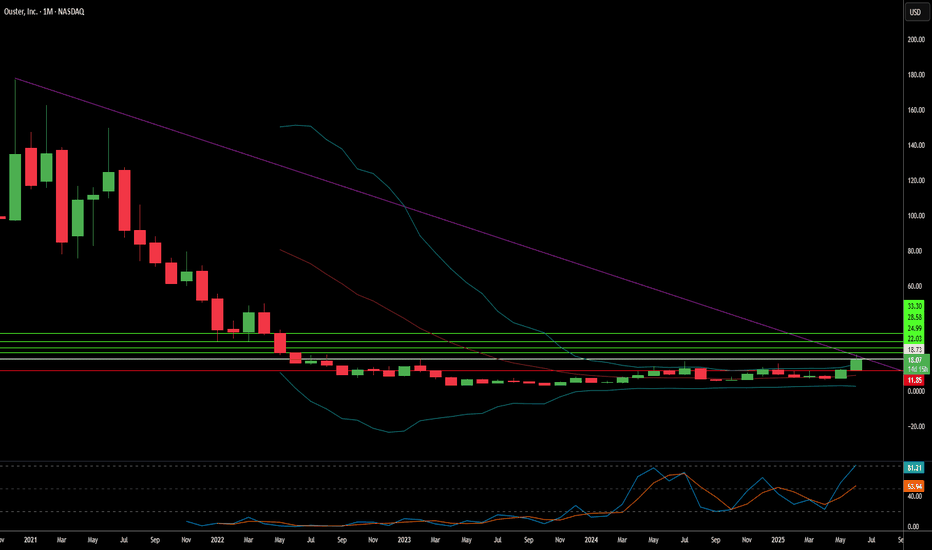
Task: Click the 2025 label on time axis
Action: point(778,540)
